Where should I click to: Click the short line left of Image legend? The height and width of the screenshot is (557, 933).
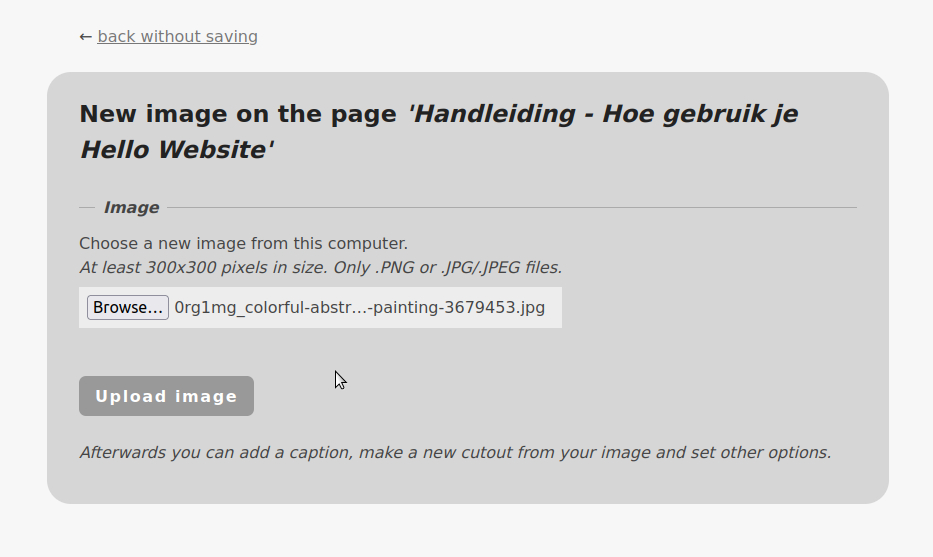click(87, 208)
